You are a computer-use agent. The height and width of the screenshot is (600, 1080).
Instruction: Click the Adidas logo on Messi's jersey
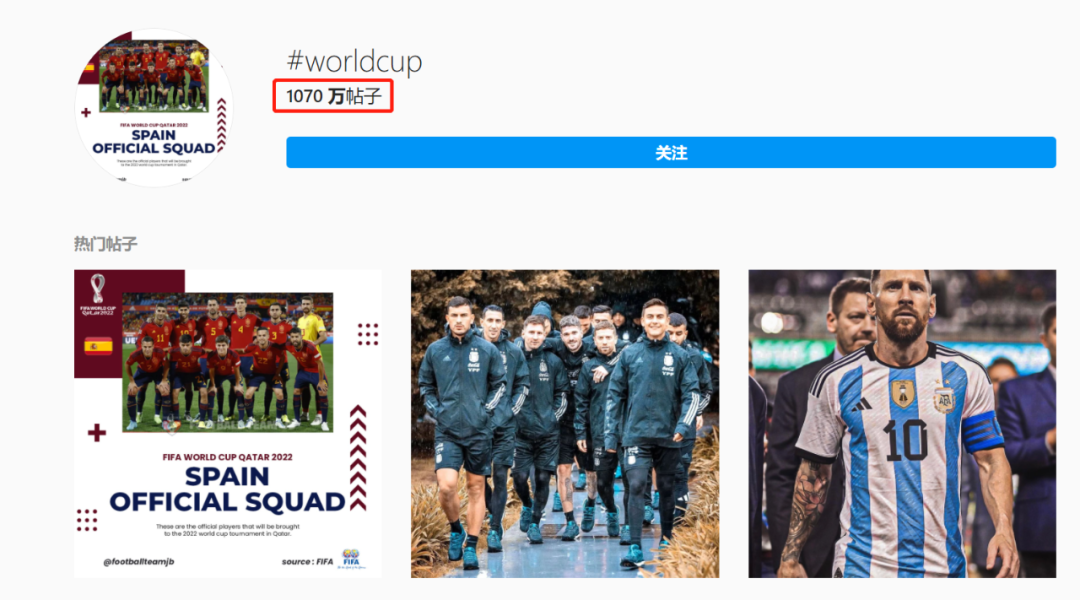tap(860, 406)
